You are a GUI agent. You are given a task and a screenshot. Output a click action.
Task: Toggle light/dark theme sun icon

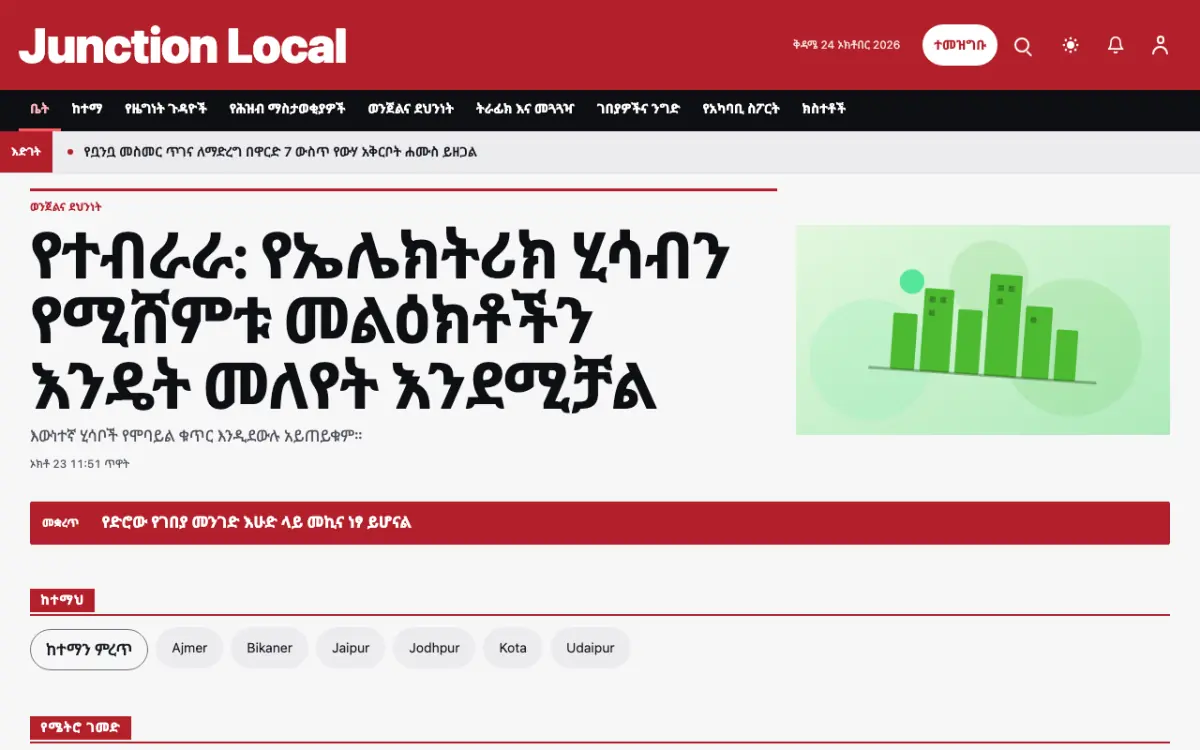coord(1071,45)
